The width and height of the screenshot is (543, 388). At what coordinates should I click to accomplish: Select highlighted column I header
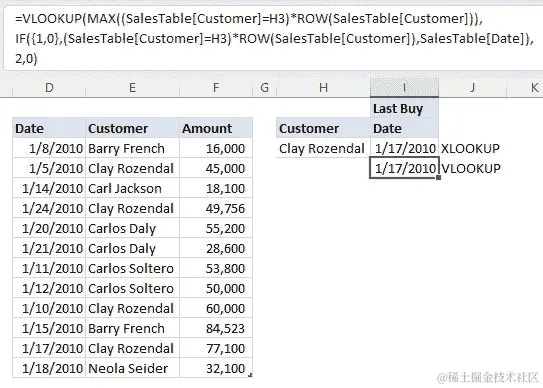(404, 88)
